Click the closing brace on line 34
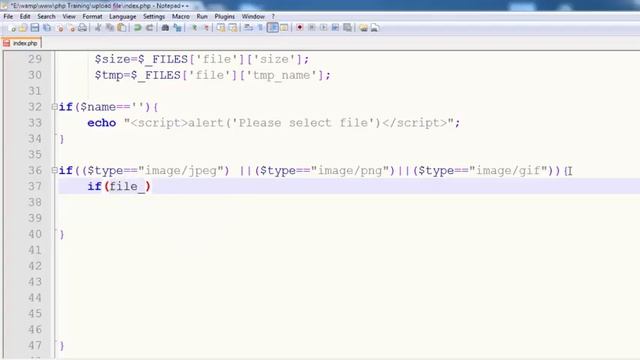 pyautogui.click(x=62, y=139)
